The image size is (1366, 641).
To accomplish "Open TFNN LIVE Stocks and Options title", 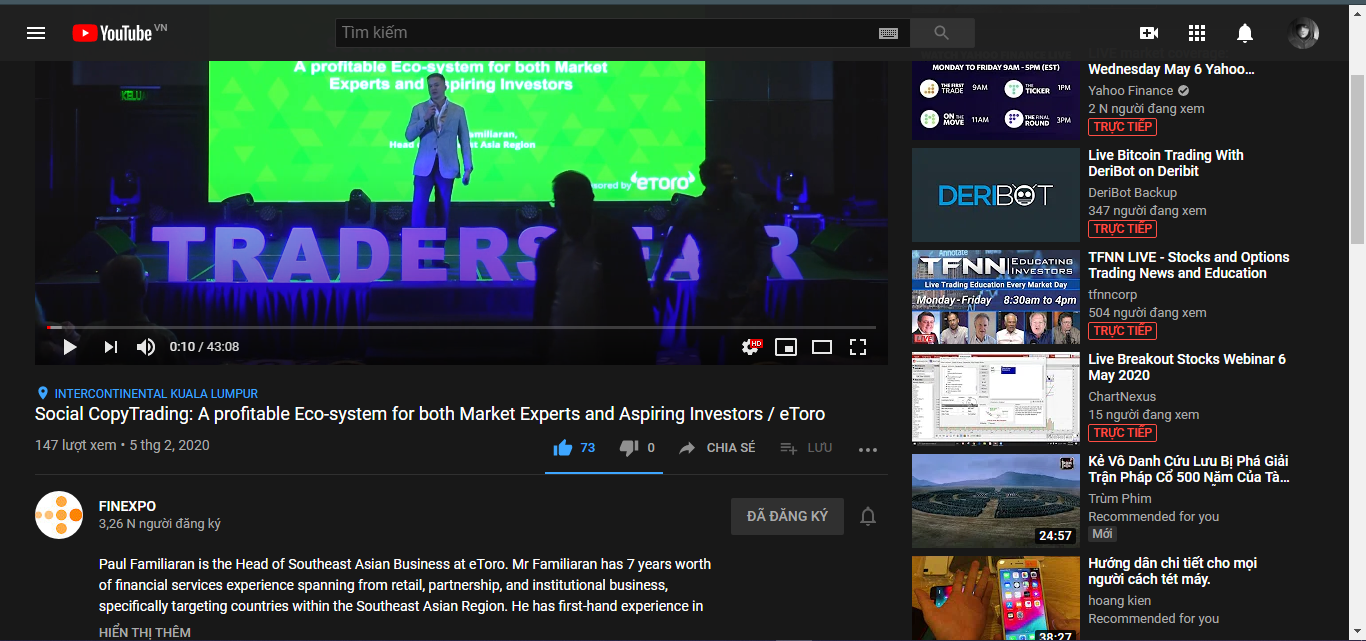I will (1189, 265).
